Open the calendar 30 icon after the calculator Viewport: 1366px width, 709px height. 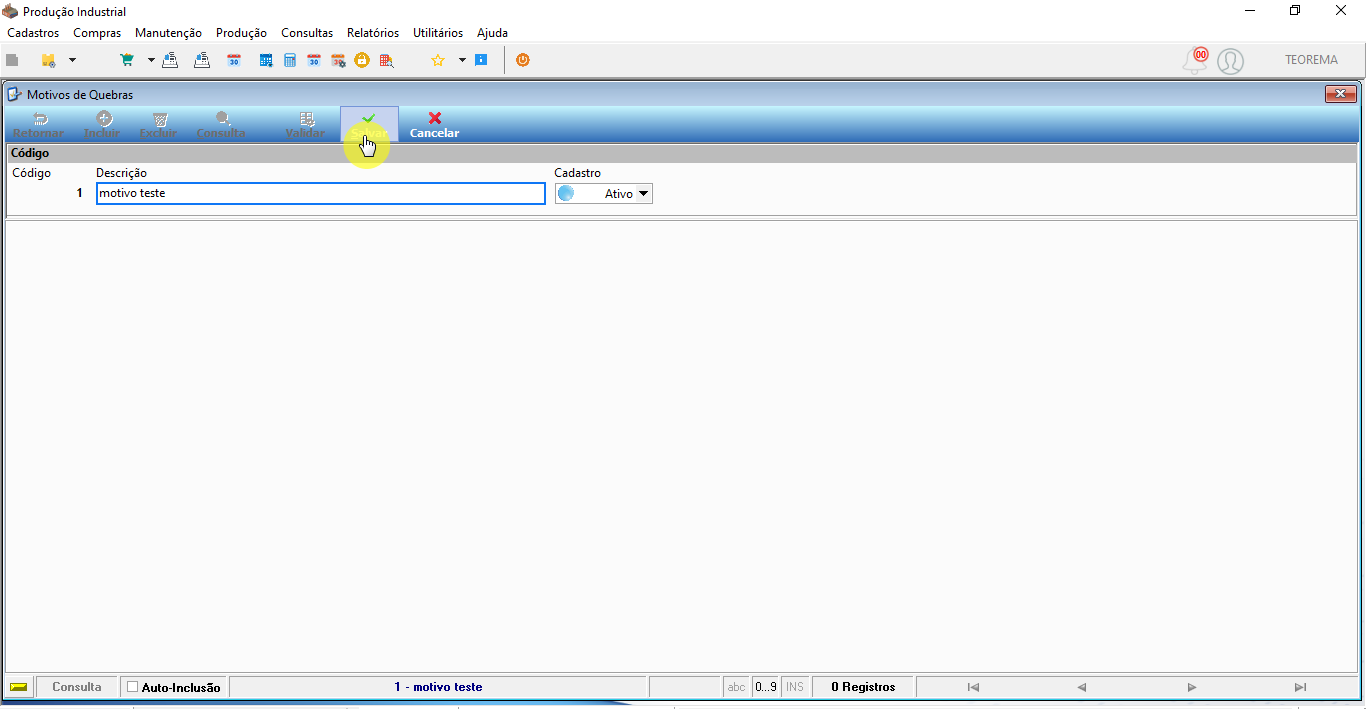(x=314, y=60)
